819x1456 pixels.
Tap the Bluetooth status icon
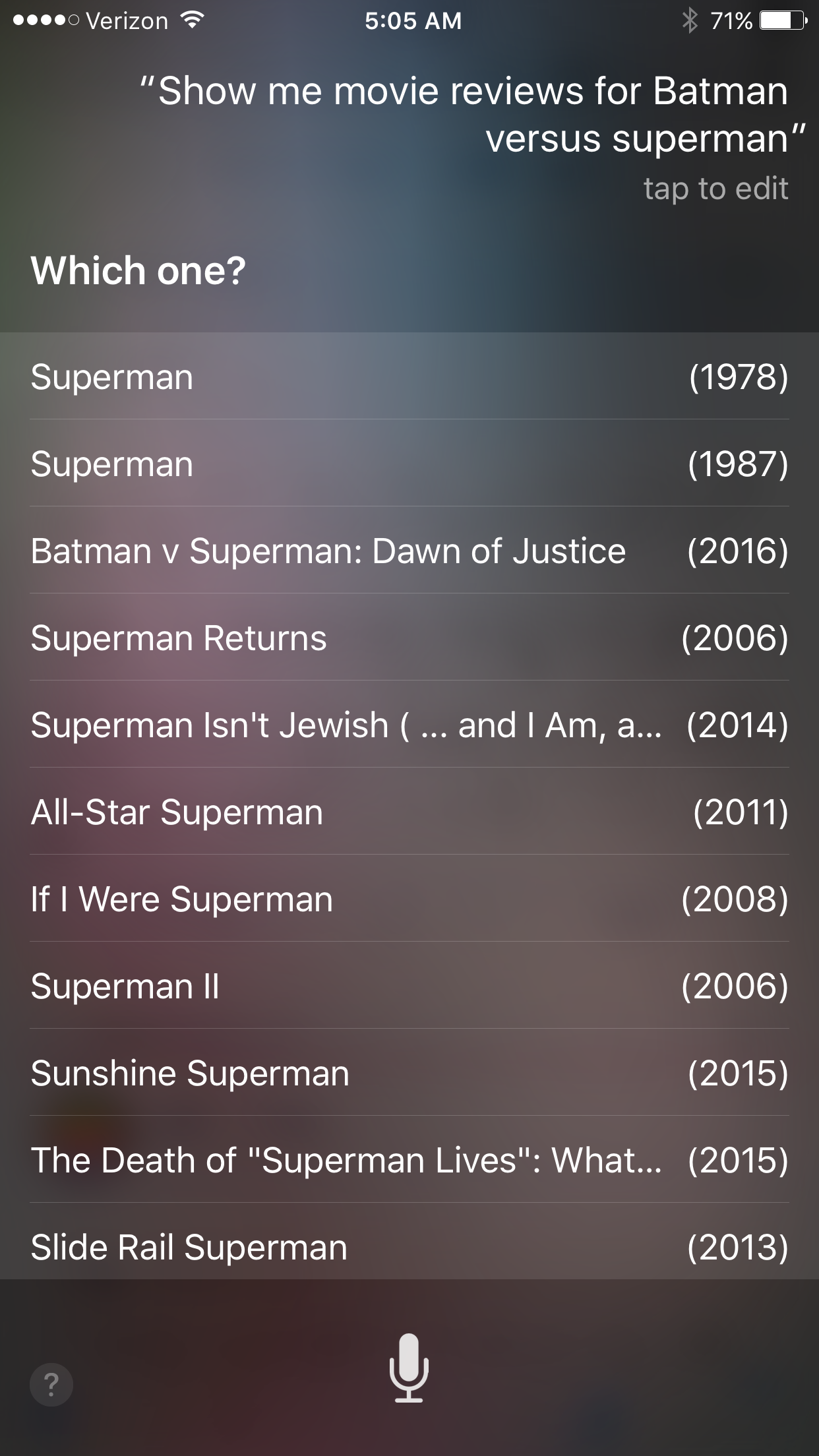[690, 21]
